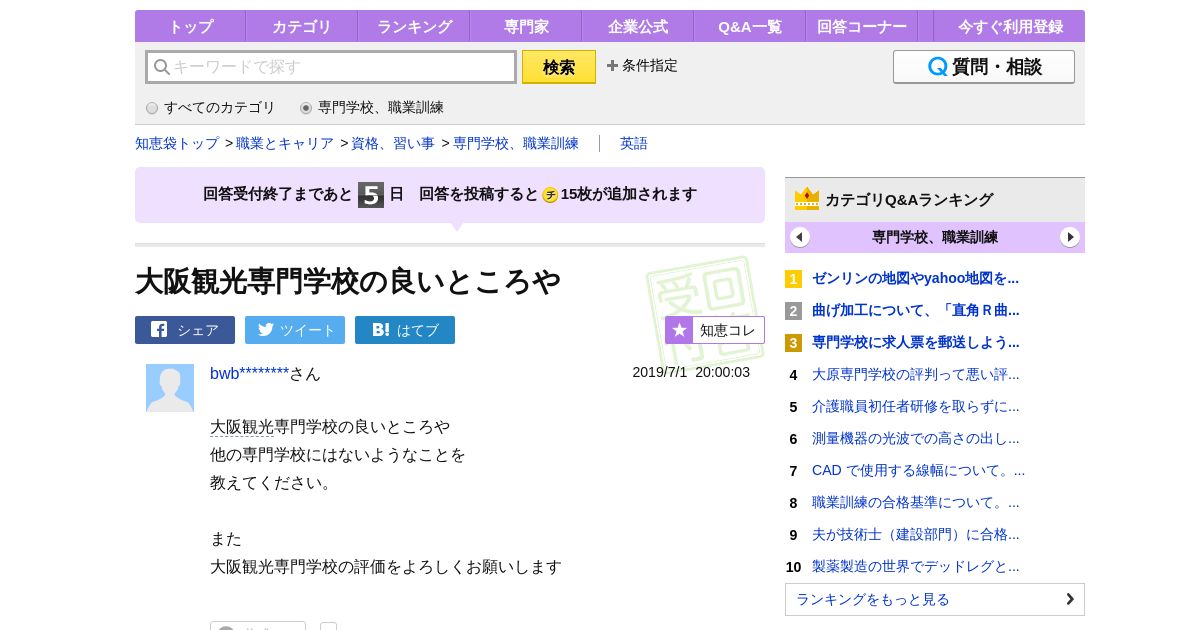The image size is (1200, 630).
Task: Click the plus icon beside 条件指定
Action: pos(612,66)
